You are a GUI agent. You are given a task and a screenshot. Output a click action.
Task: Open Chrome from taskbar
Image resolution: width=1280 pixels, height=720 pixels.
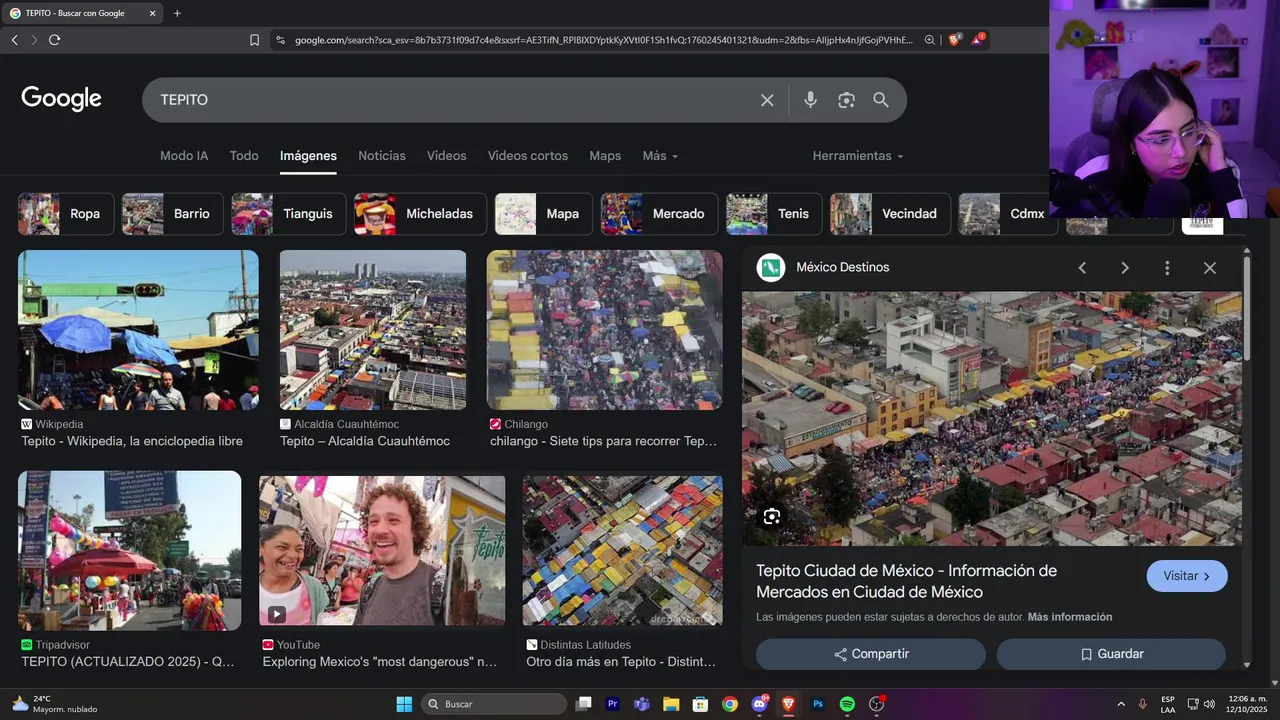[x=730, y=704]
